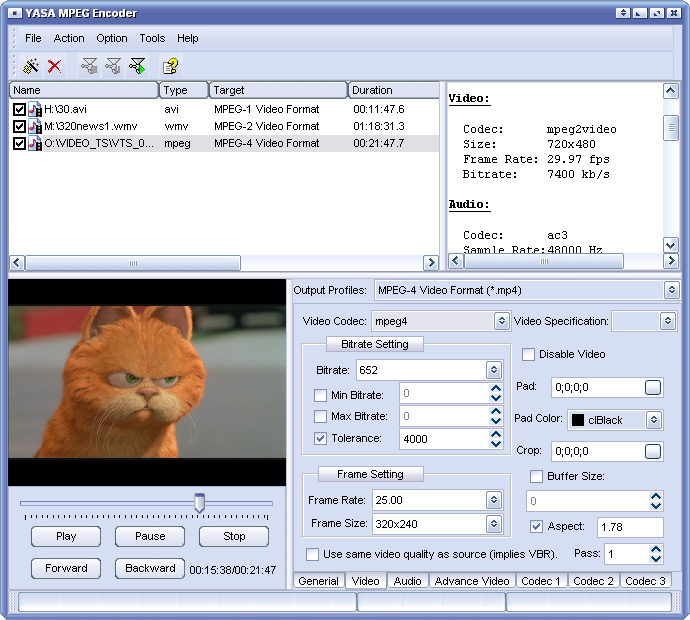
Task: Click the Pad field's picker button
Action: click(x=653, y=387)
